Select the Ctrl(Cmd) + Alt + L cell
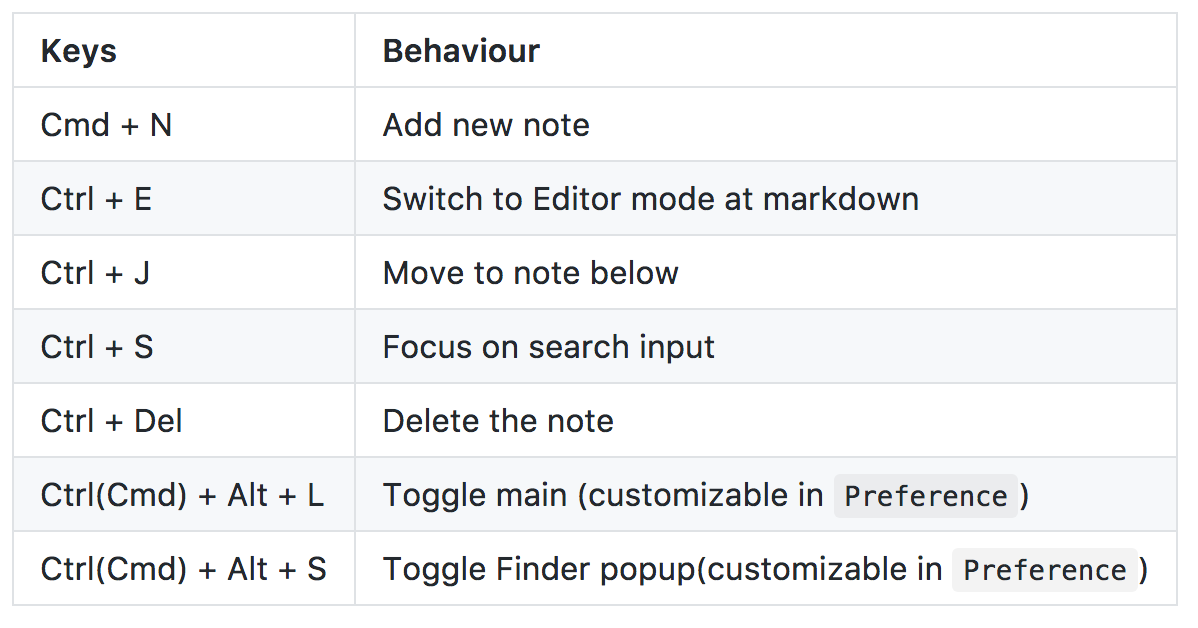This screenshot has height=628, width=1198. [182, 495]
